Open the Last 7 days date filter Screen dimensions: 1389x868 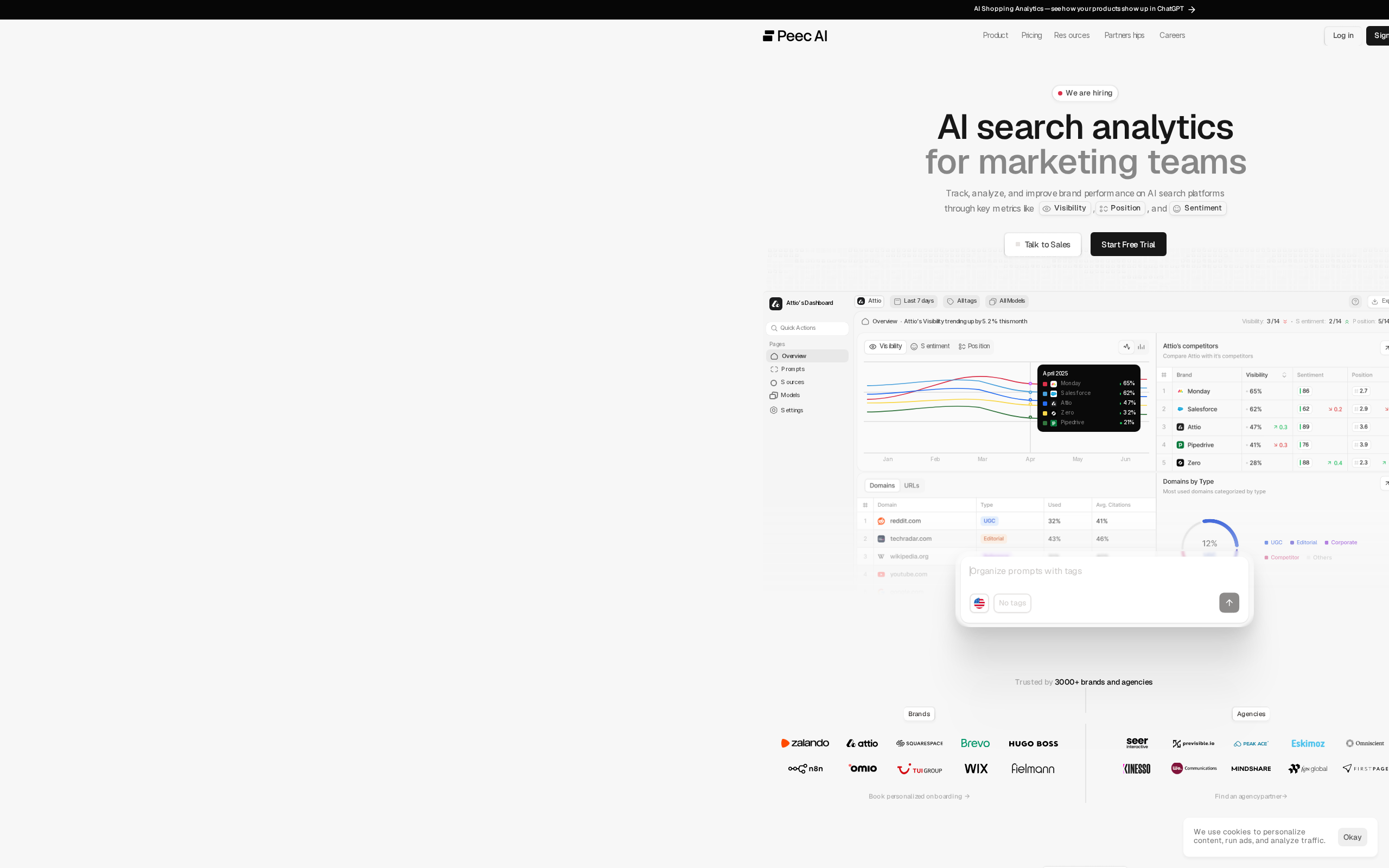point(913,302)
